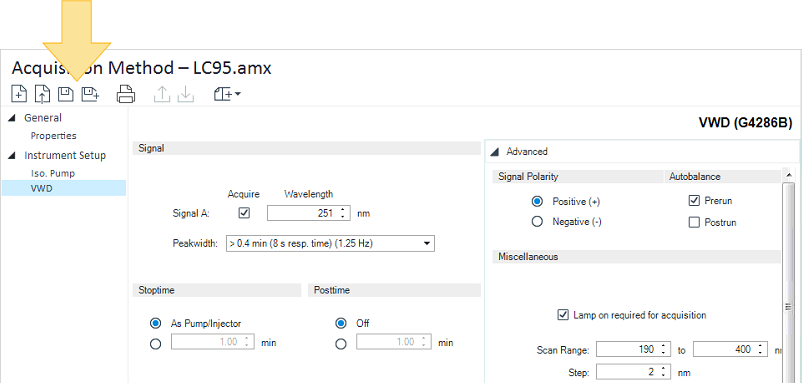Click the greyed upload arrow icon
The image size is (802, 383).
(162, 94)
